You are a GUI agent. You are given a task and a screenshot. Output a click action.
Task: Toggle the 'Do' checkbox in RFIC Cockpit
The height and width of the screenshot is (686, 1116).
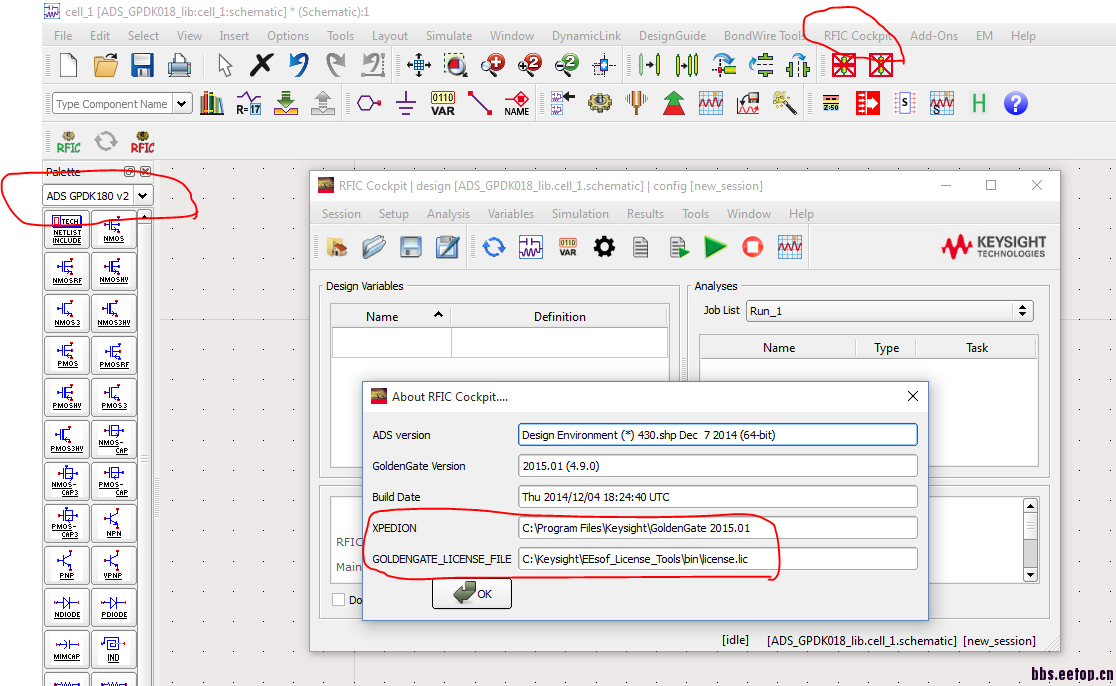coord(339,600)
